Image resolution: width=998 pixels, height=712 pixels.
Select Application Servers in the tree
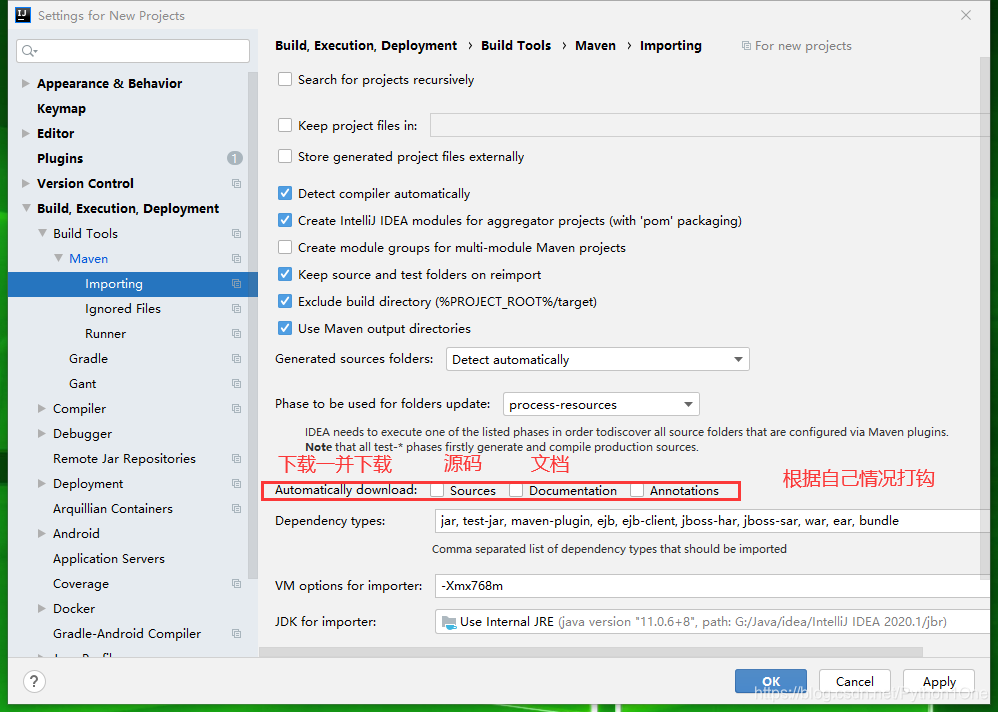point(109,559)
